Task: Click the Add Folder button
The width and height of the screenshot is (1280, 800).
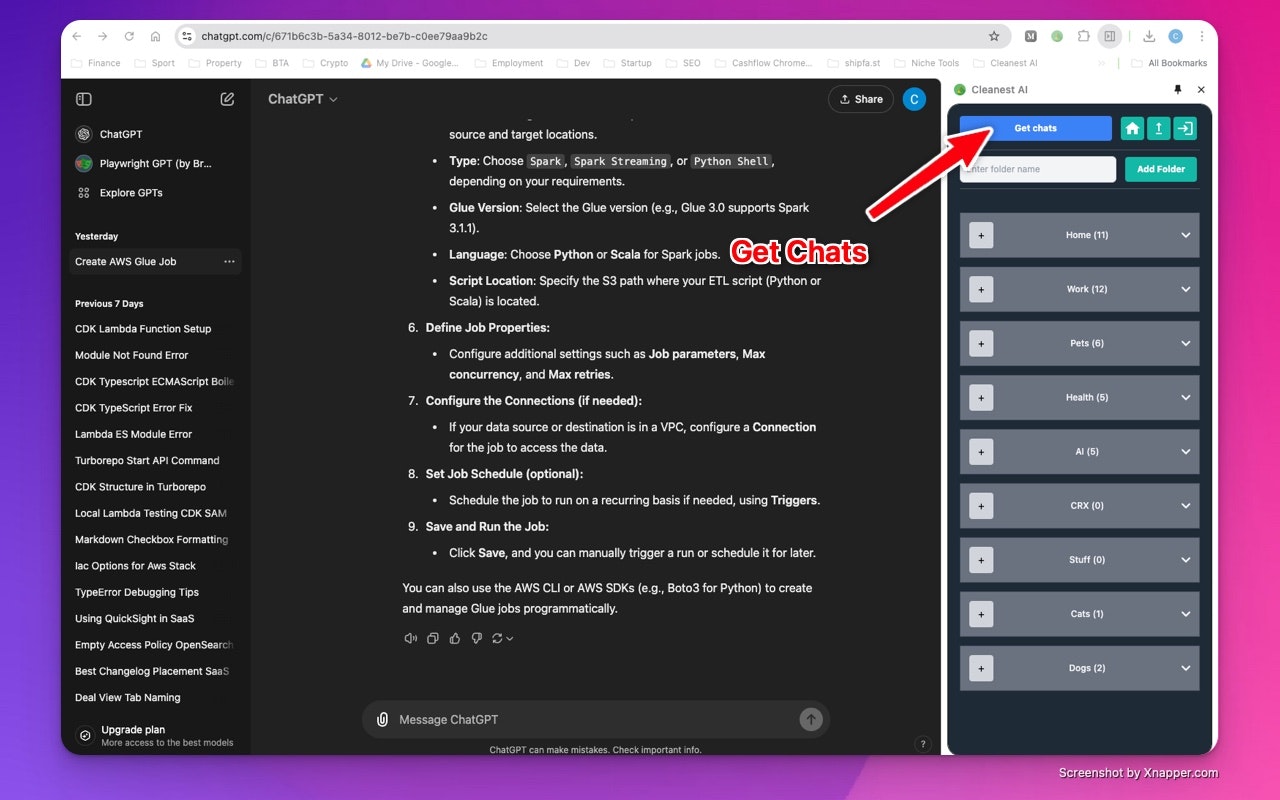Action: [1161, 169]
